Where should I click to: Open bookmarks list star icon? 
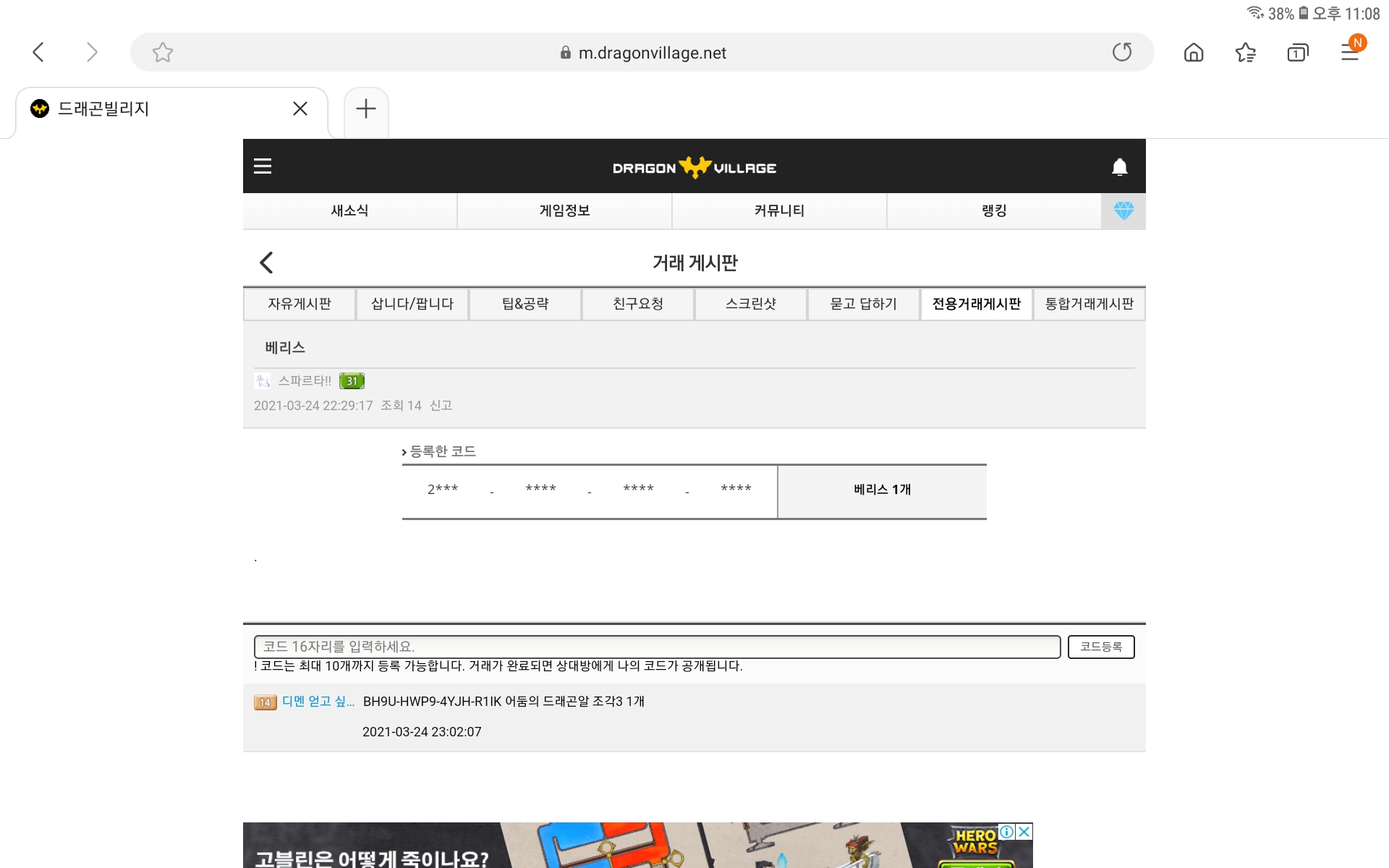tap(1246, 52)
